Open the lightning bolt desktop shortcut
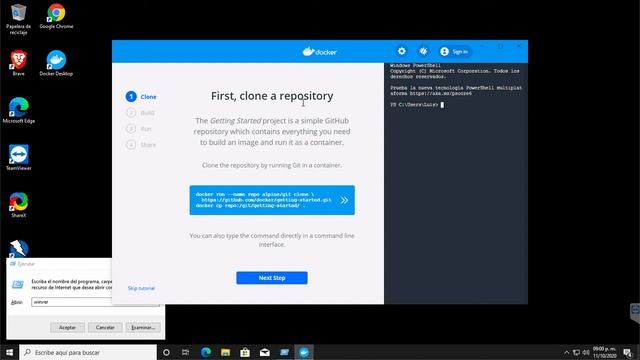640x360 pixels. (x=18, y=249)
